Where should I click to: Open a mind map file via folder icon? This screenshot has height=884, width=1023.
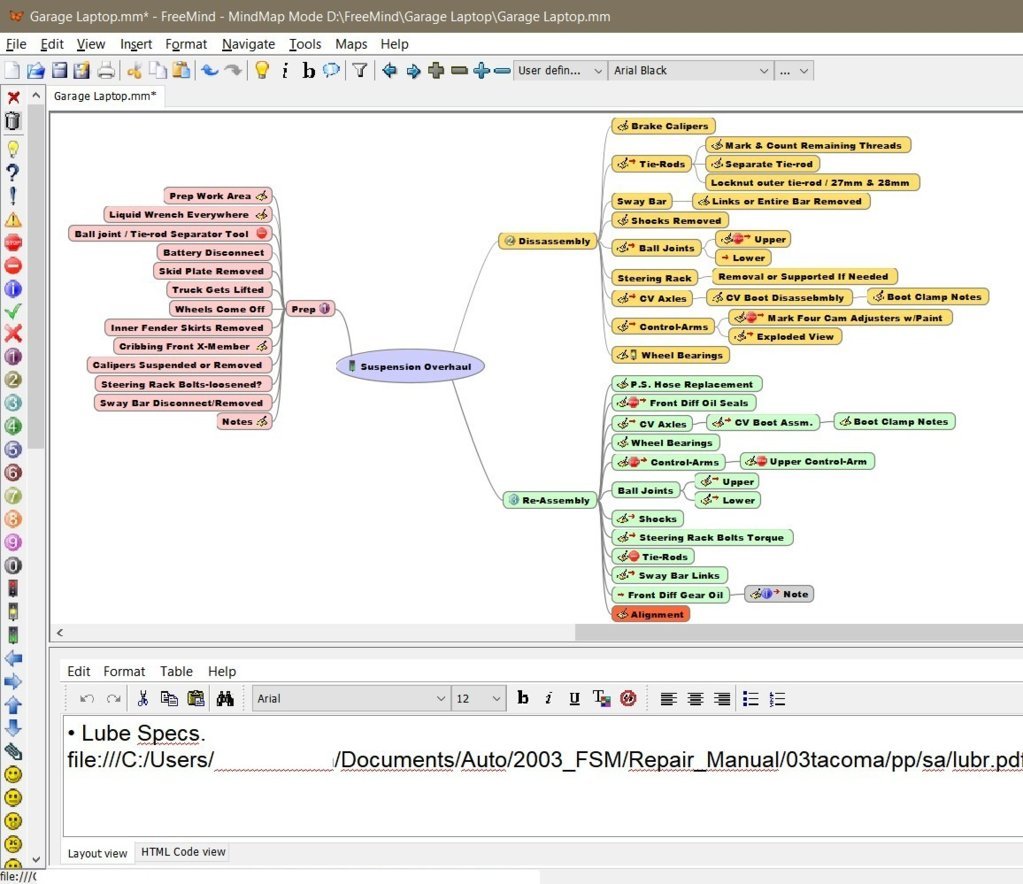[35, 70]
